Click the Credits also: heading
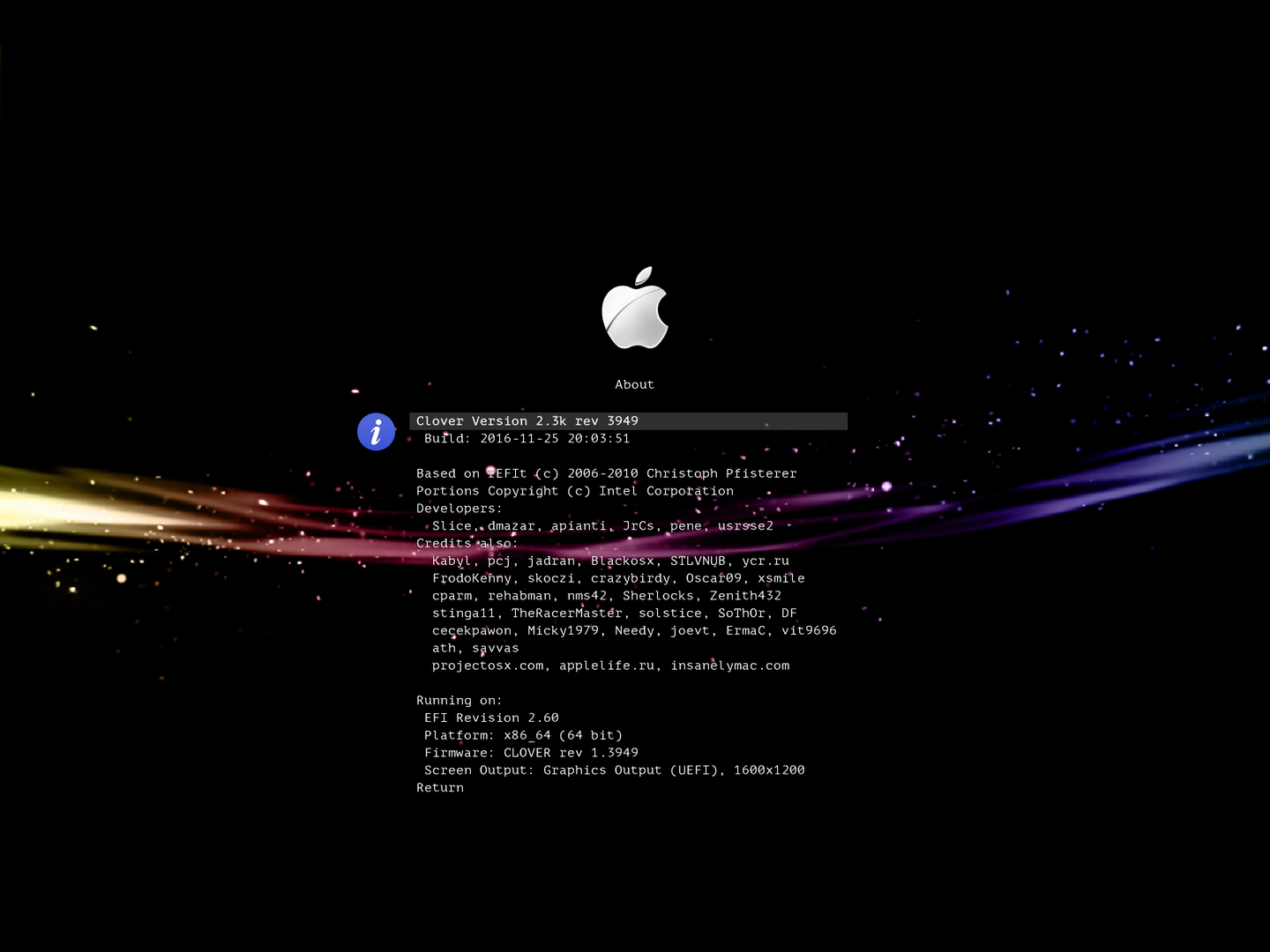The image size is (1270, 952). click(467, 544)
